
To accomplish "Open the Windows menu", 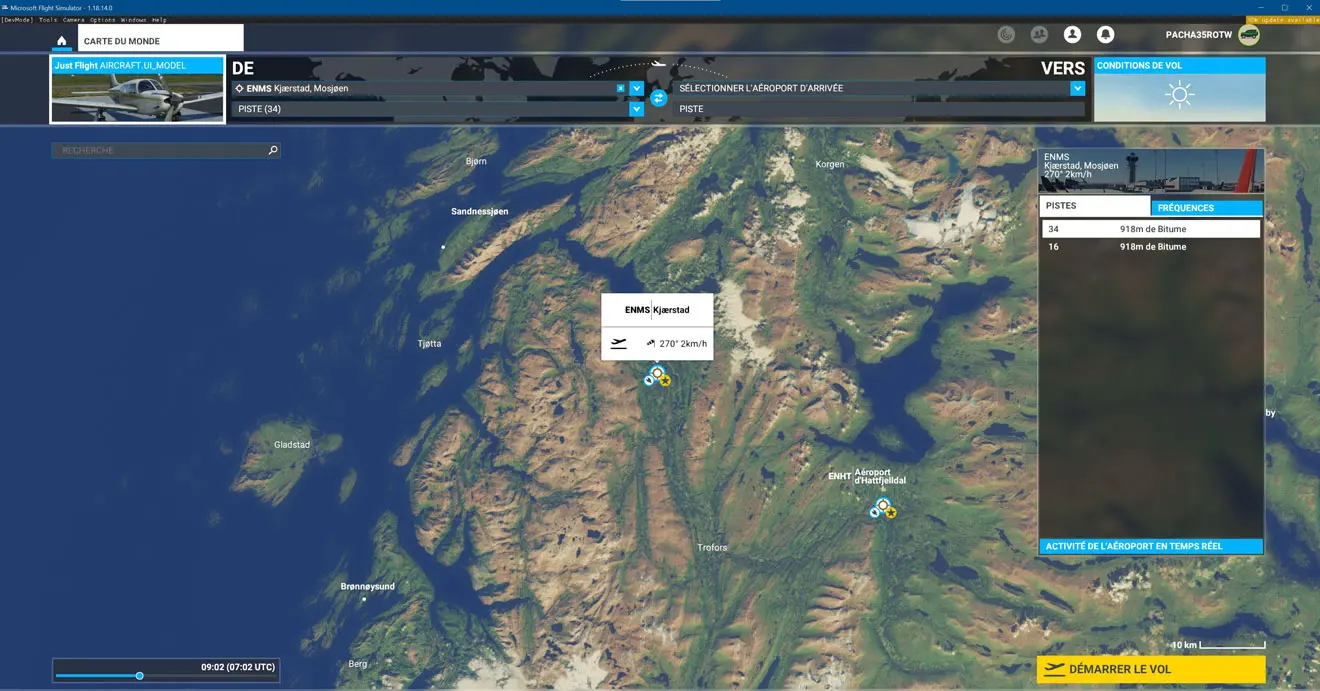I will click(x=134, y=20).
